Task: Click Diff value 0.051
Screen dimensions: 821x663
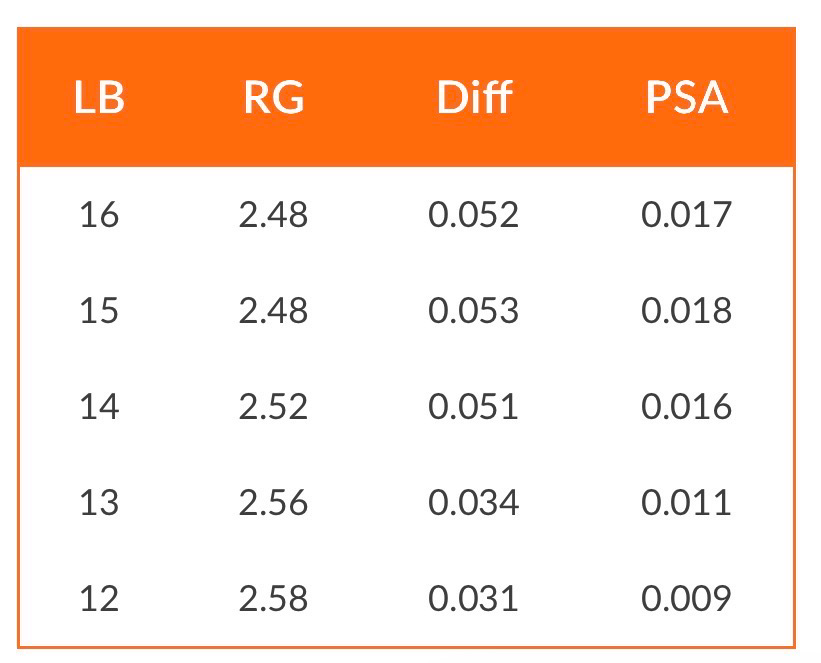Action: (x=473, y=407)
